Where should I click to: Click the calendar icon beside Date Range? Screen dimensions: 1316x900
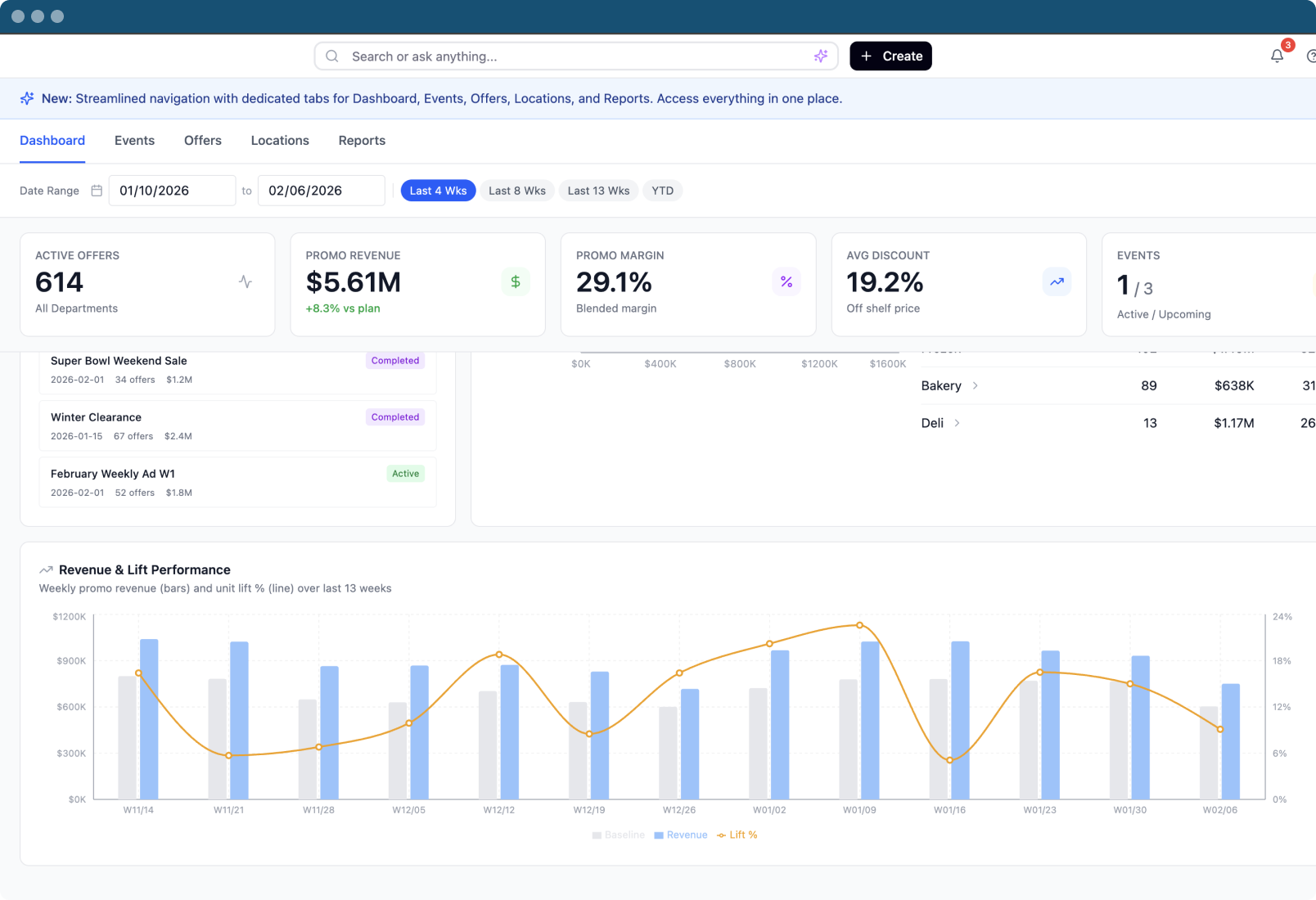[x=97, y=191]
